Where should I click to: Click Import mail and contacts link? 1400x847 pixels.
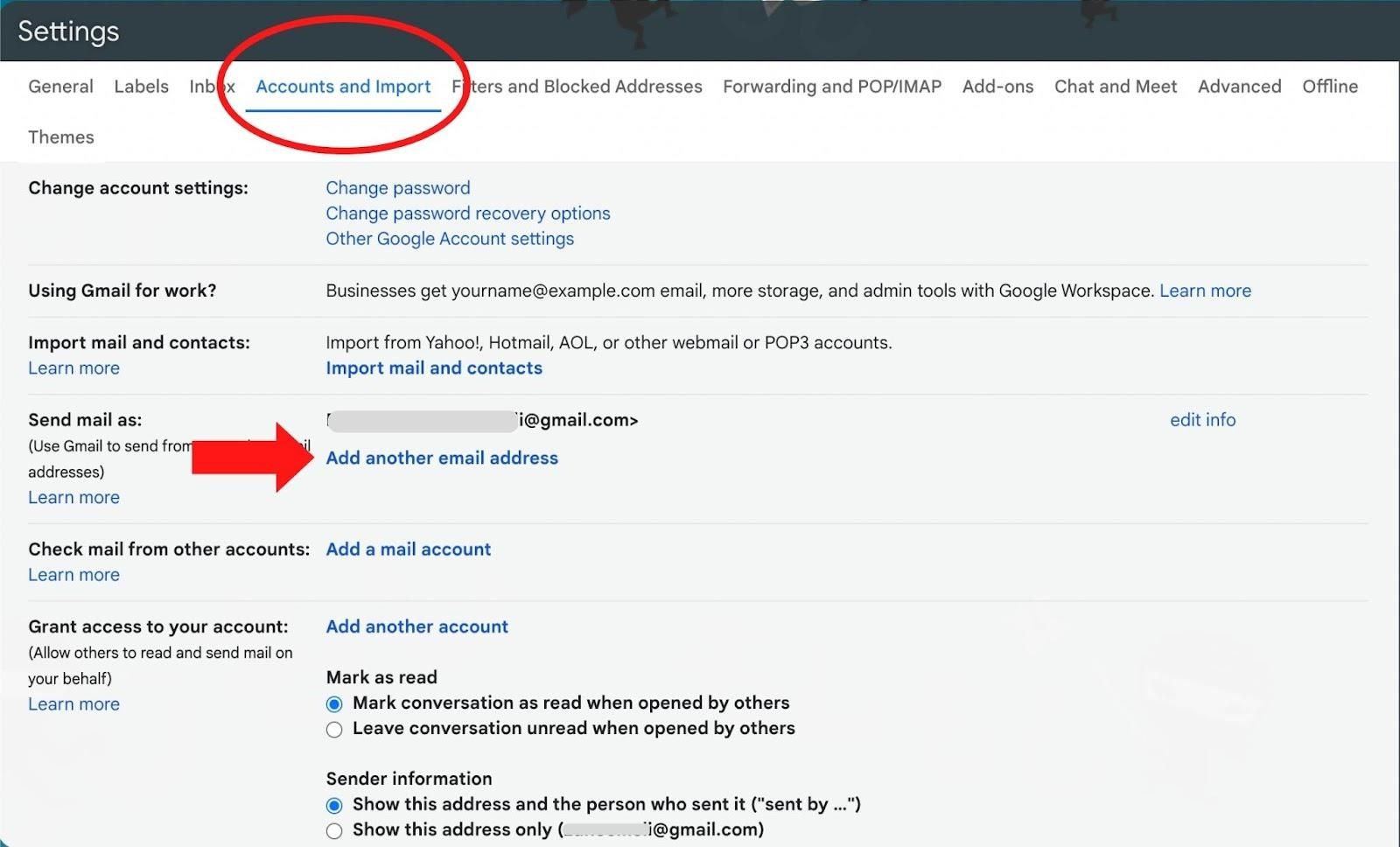click(434, 368)
